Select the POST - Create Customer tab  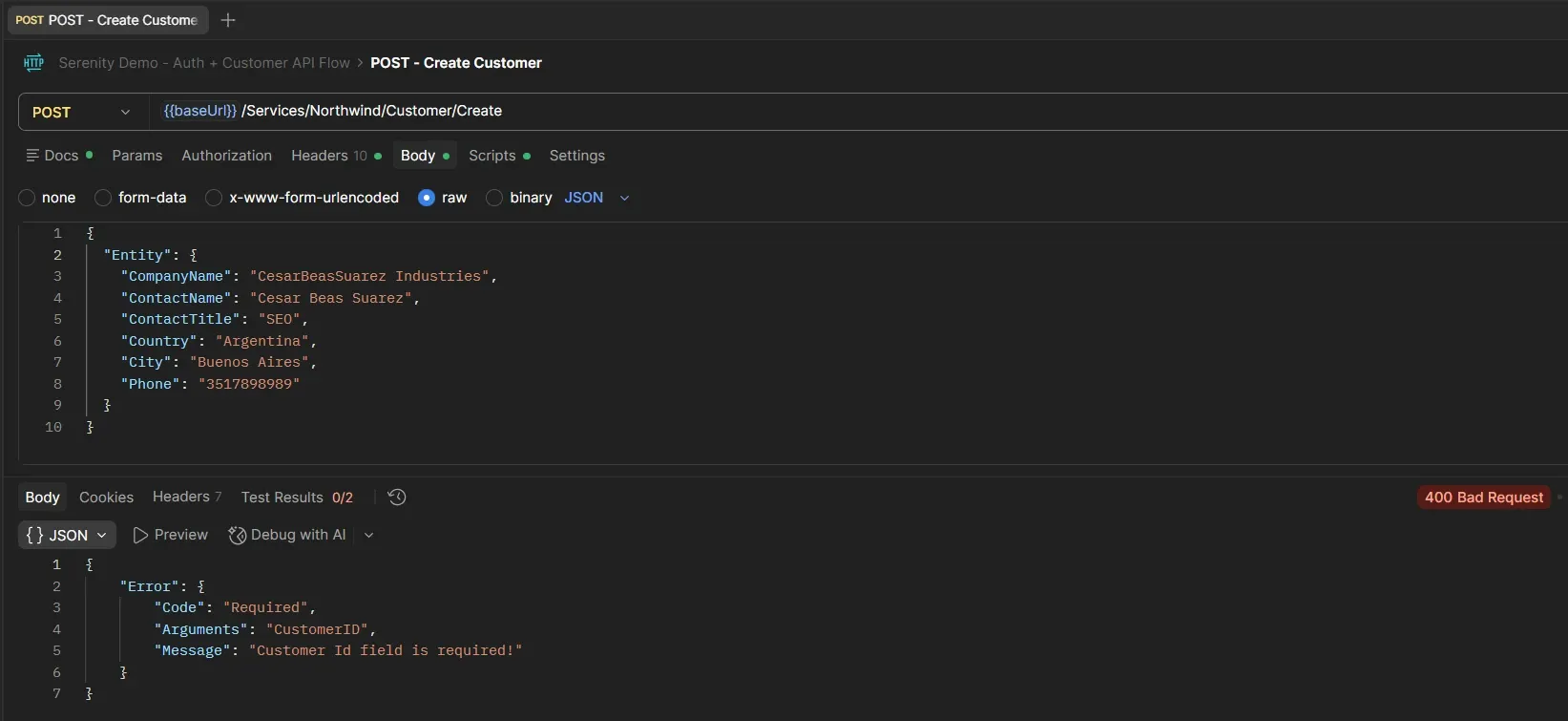coord(107,20)
